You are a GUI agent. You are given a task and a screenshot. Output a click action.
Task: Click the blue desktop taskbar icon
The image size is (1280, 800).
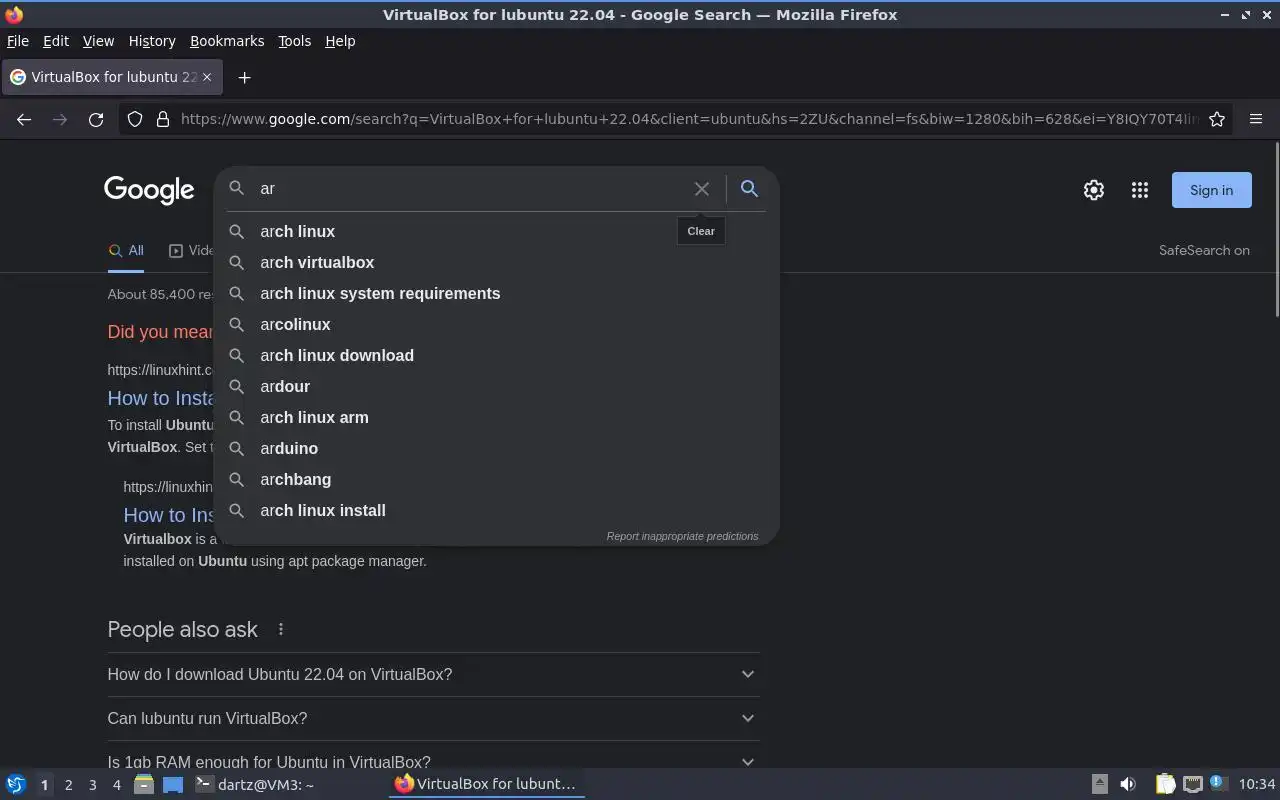(173, 784)
